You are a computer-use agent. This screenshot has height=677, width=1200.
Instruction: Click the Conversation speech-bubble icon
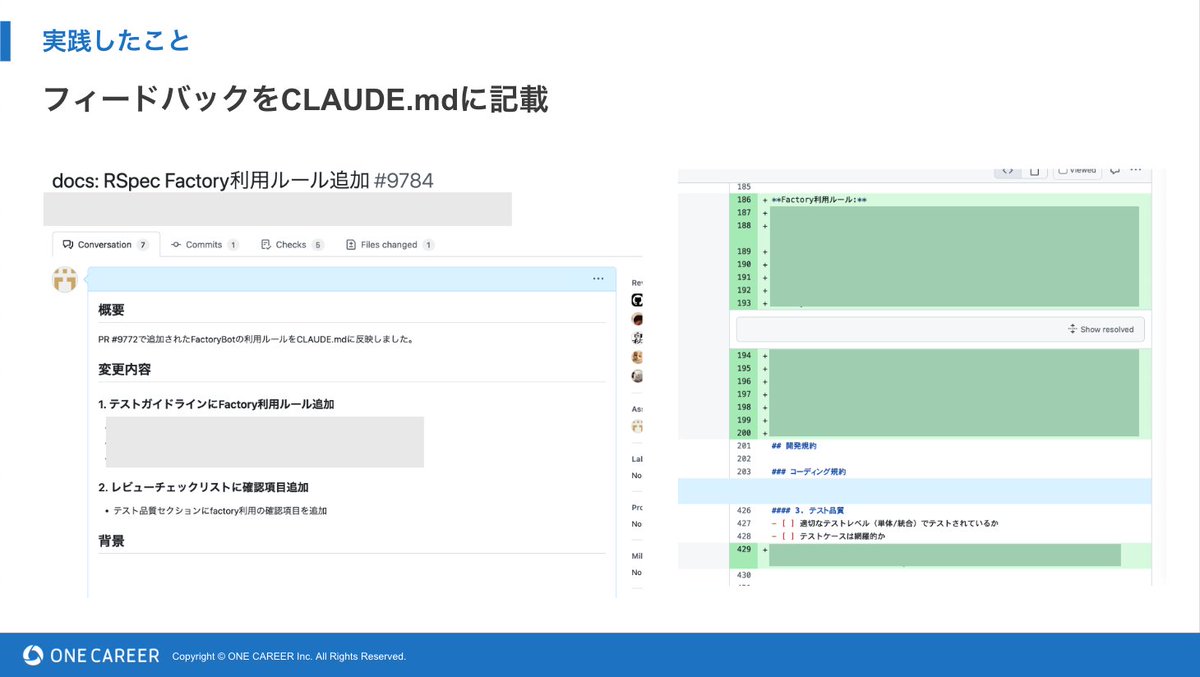(x=67, y=244)
